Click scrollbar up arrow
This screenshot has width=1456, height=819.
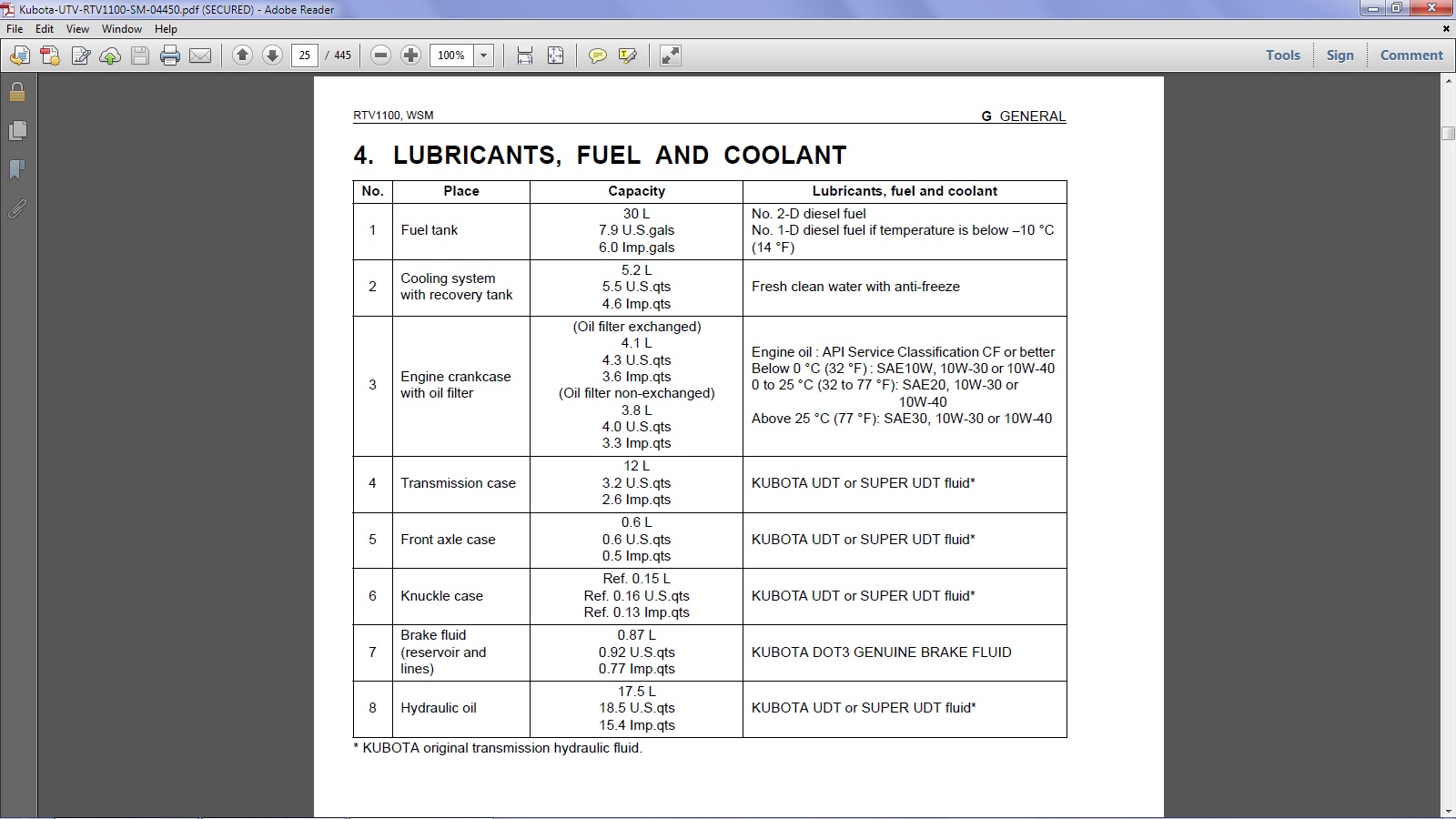pyautogui.click(x=1448, y=81)
